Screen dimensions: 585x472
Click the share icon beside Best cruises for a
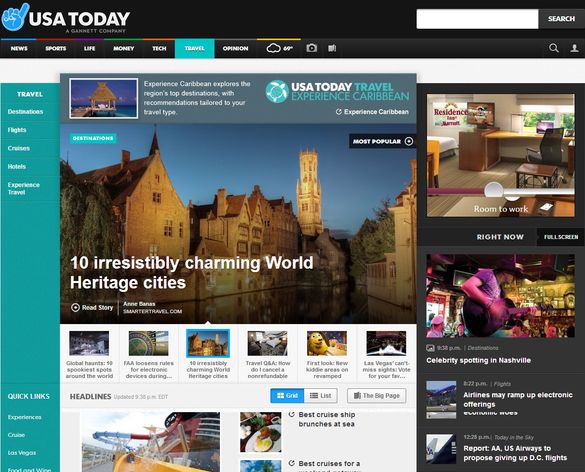[292, 463]
